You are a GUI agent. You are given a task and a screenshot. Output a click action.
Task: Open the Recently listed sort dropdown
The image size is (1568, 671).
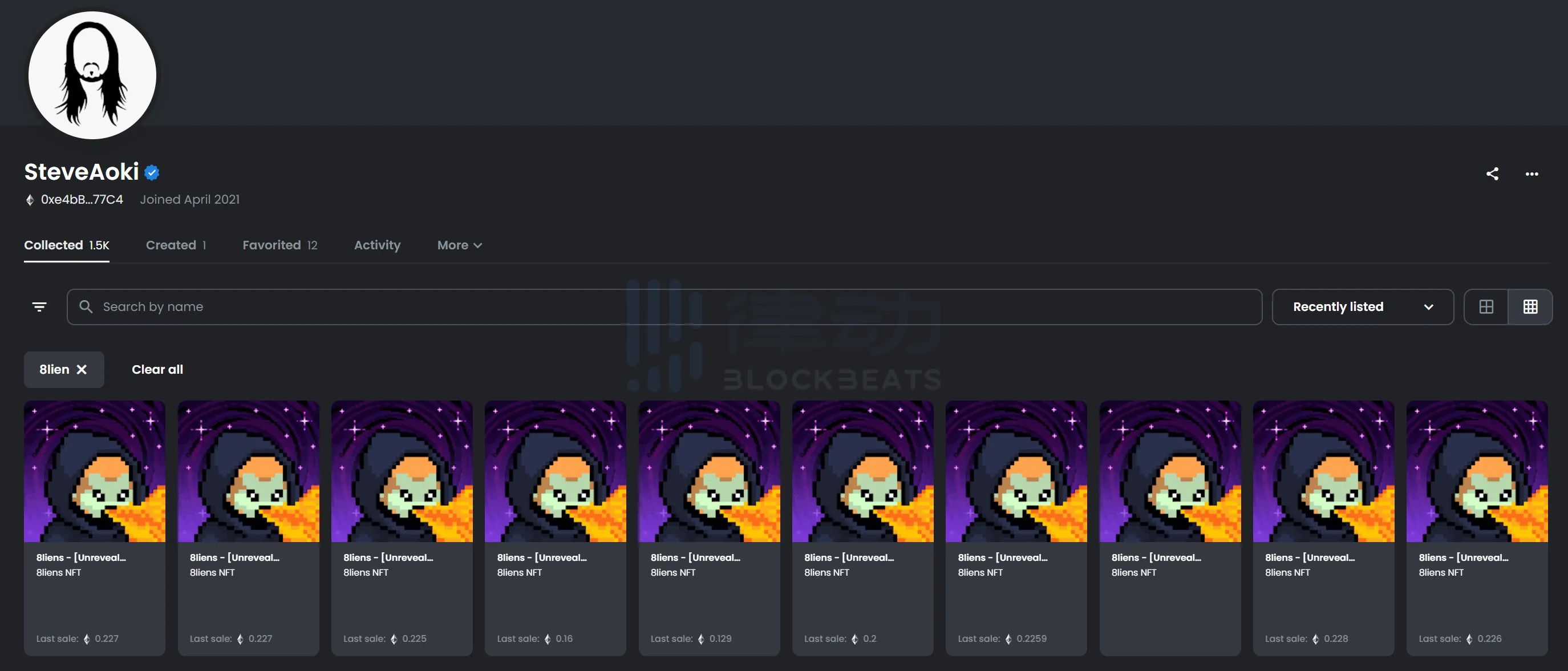[1362, 307]
